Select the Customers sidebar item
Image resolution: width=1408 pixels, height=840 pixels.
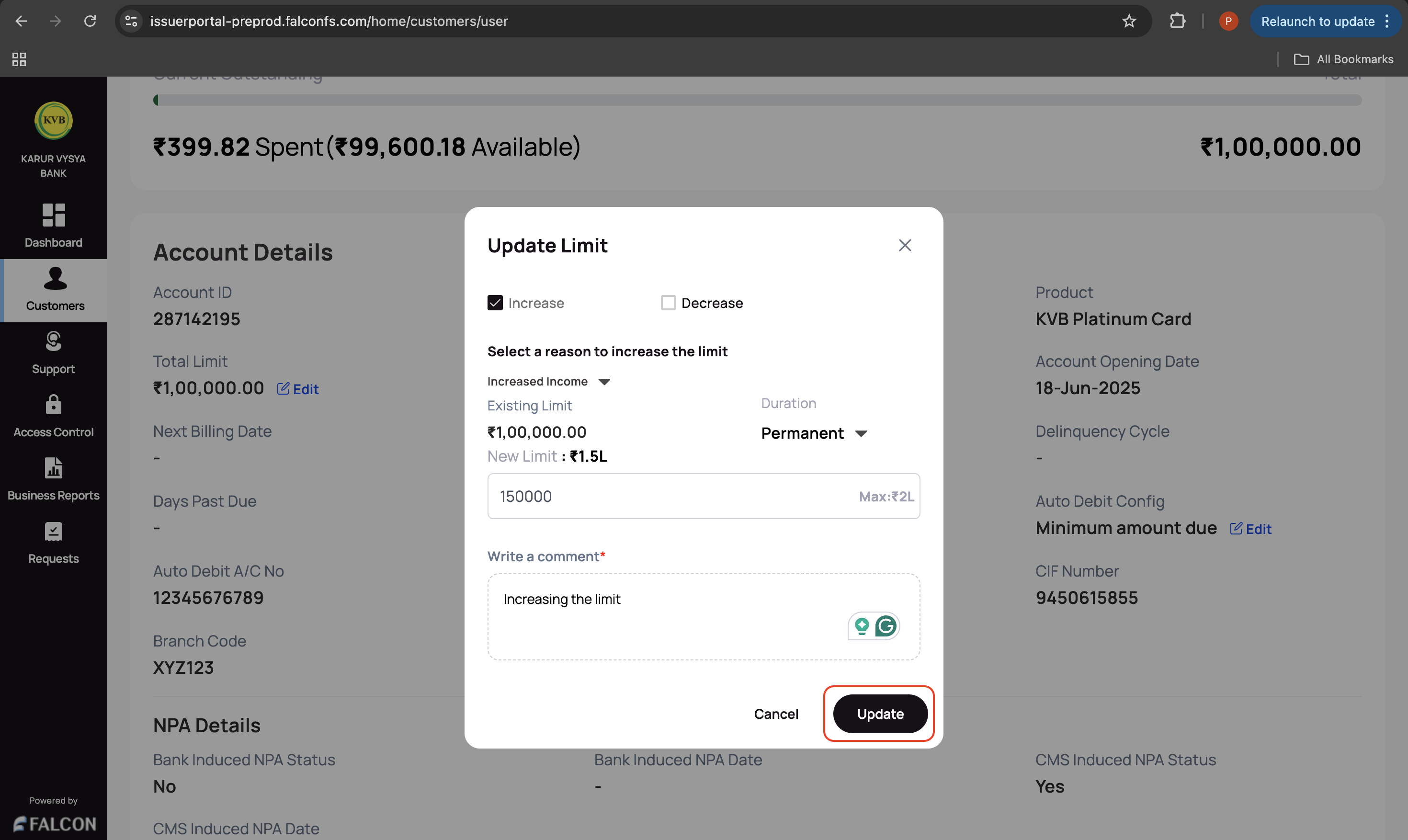coord(55,290)
